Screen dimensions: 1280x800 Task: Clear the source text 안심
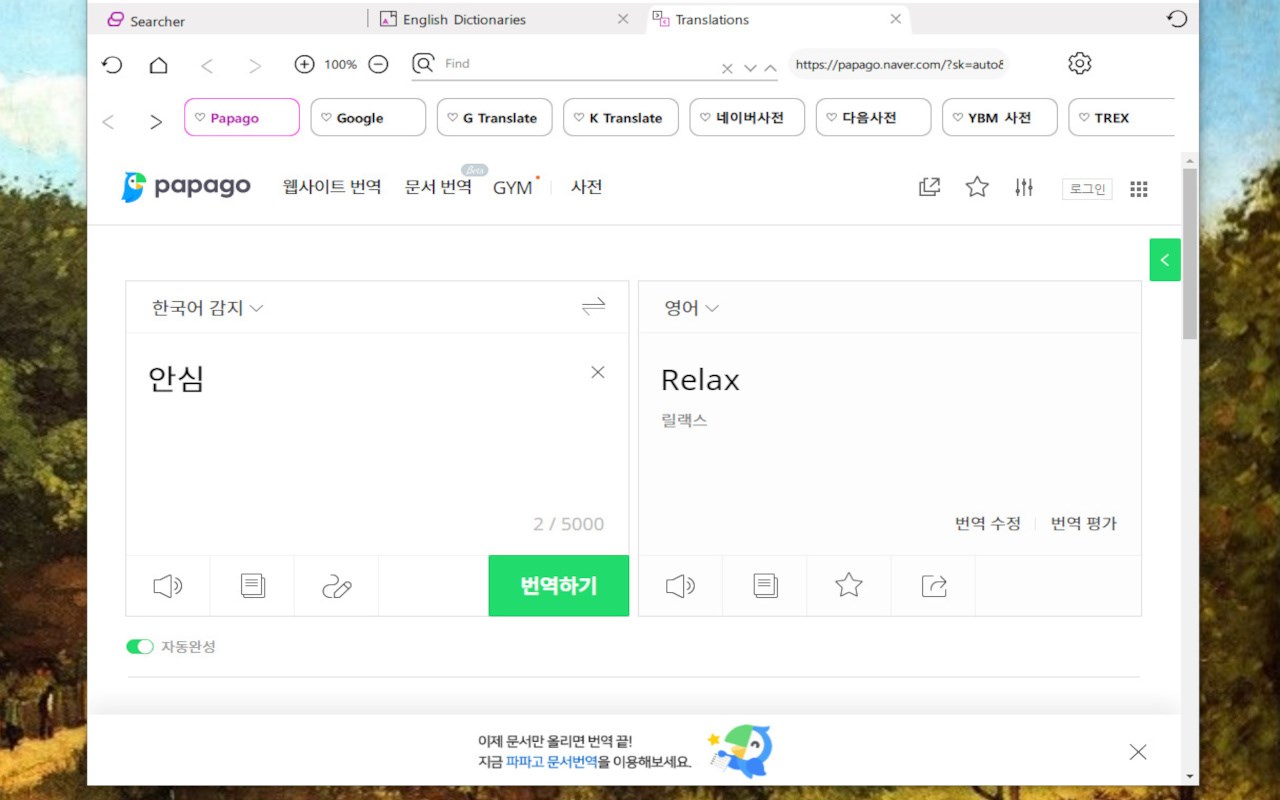(x=598, y=372)
